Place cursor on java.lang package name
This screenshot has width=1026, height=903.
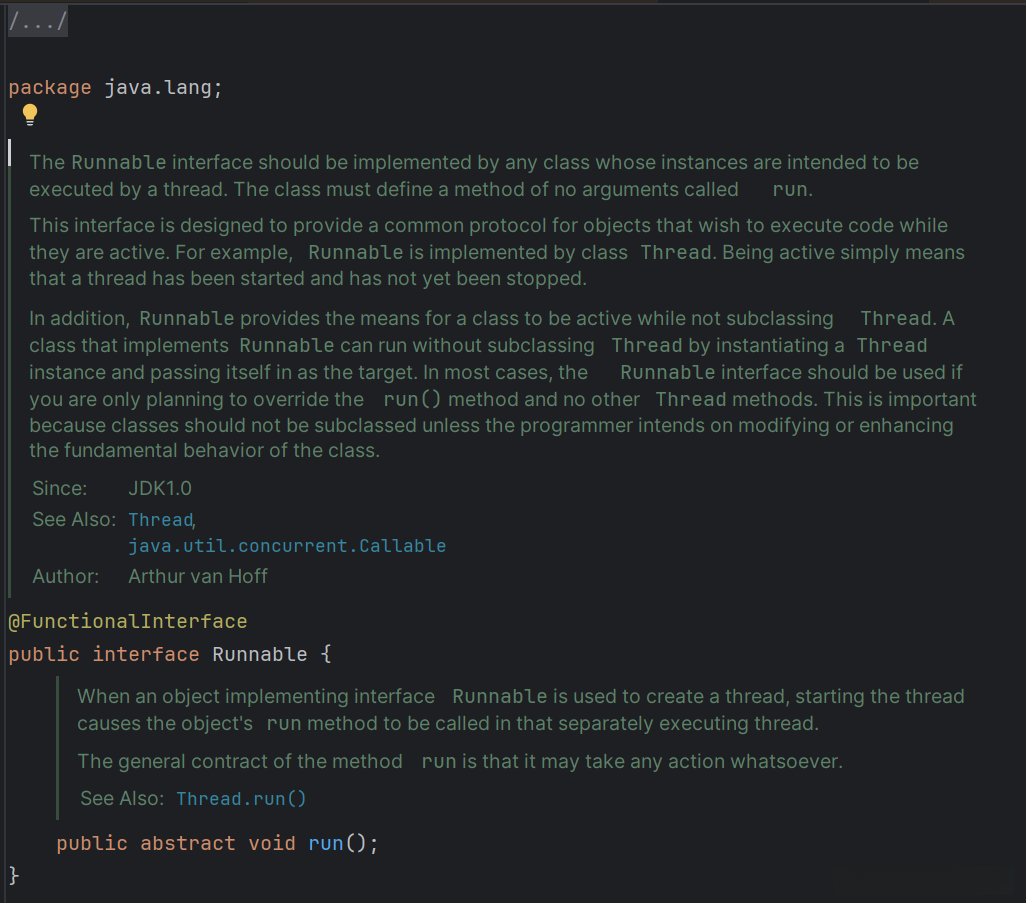click(x=158, y=88)
